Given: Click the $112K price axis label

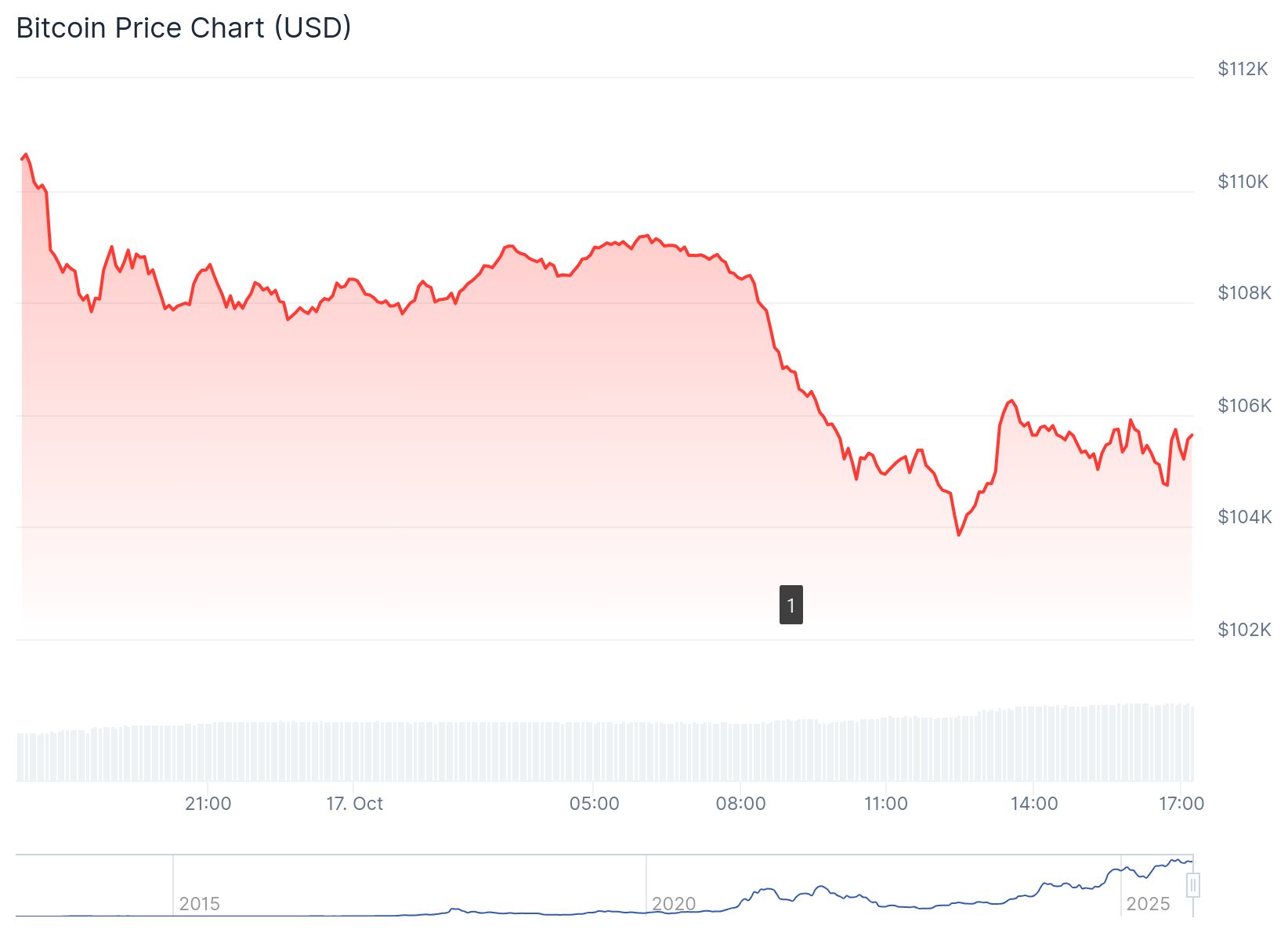Looking at the screenshot, I should coord(1243,69).
